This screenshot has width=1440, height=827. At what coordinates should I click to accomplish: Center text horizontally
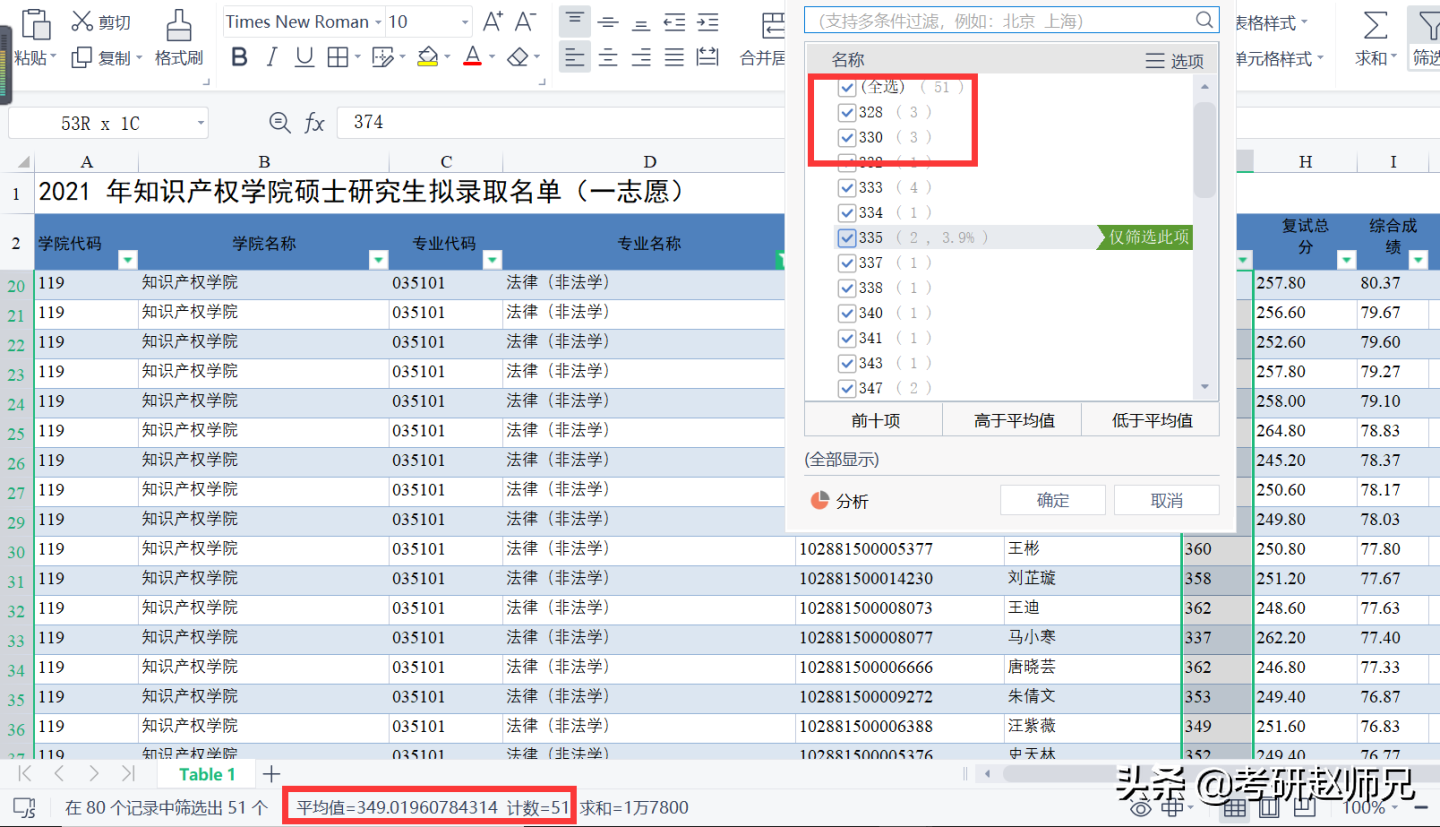click(608, 57)
